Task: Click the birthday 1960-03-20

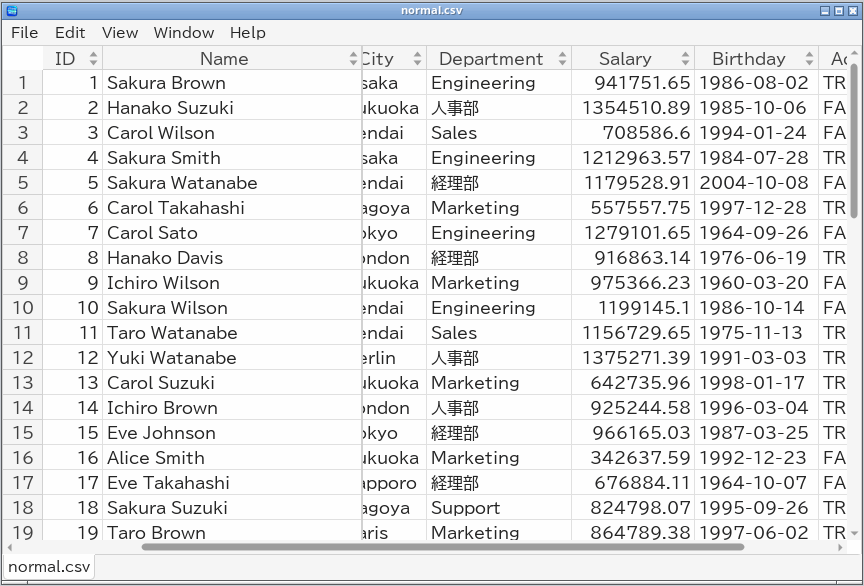Action: (757, 283)
